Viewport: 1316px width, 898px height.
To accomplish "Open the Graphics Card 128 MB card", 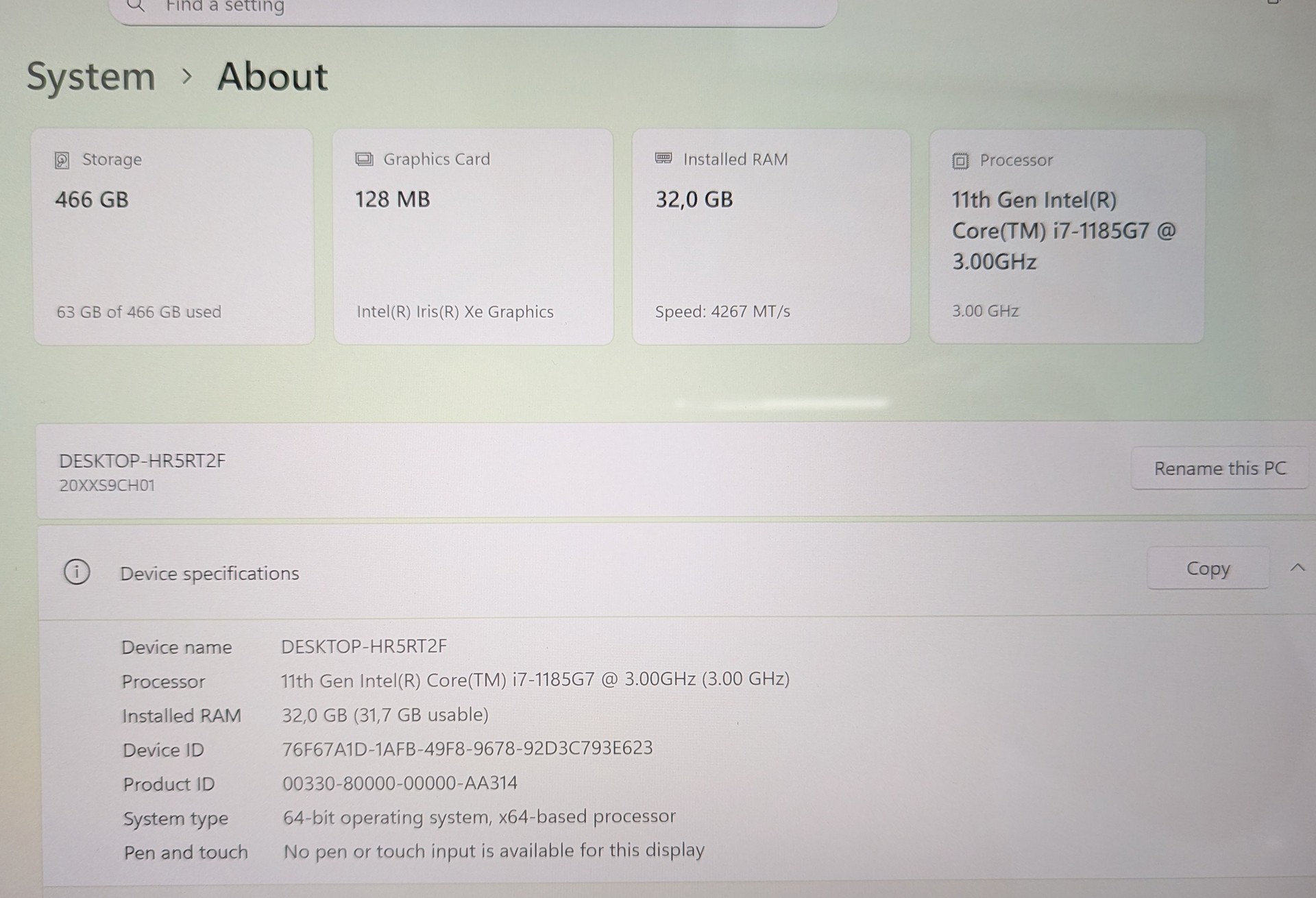I will [x=473, y=236].
